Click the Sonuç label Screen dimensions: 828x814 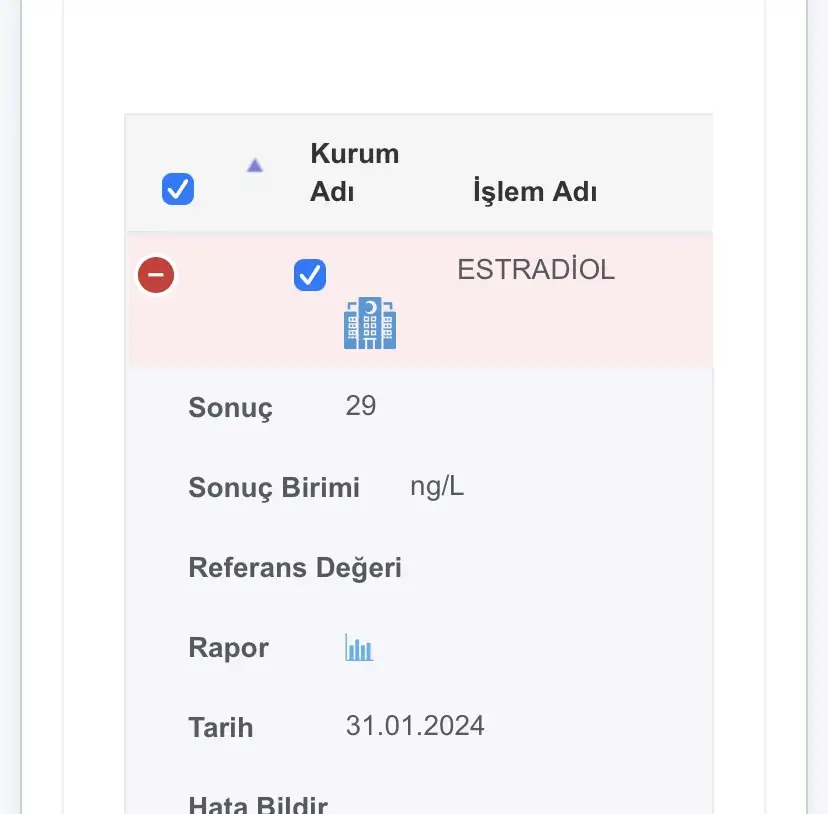230,408
